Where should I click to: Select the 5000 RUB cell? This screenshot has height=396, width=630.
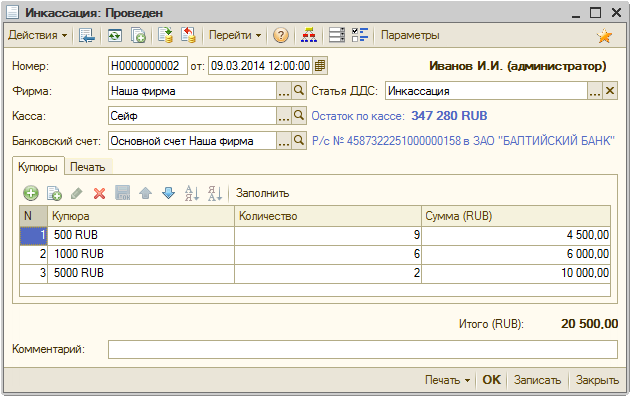[141, 274]
